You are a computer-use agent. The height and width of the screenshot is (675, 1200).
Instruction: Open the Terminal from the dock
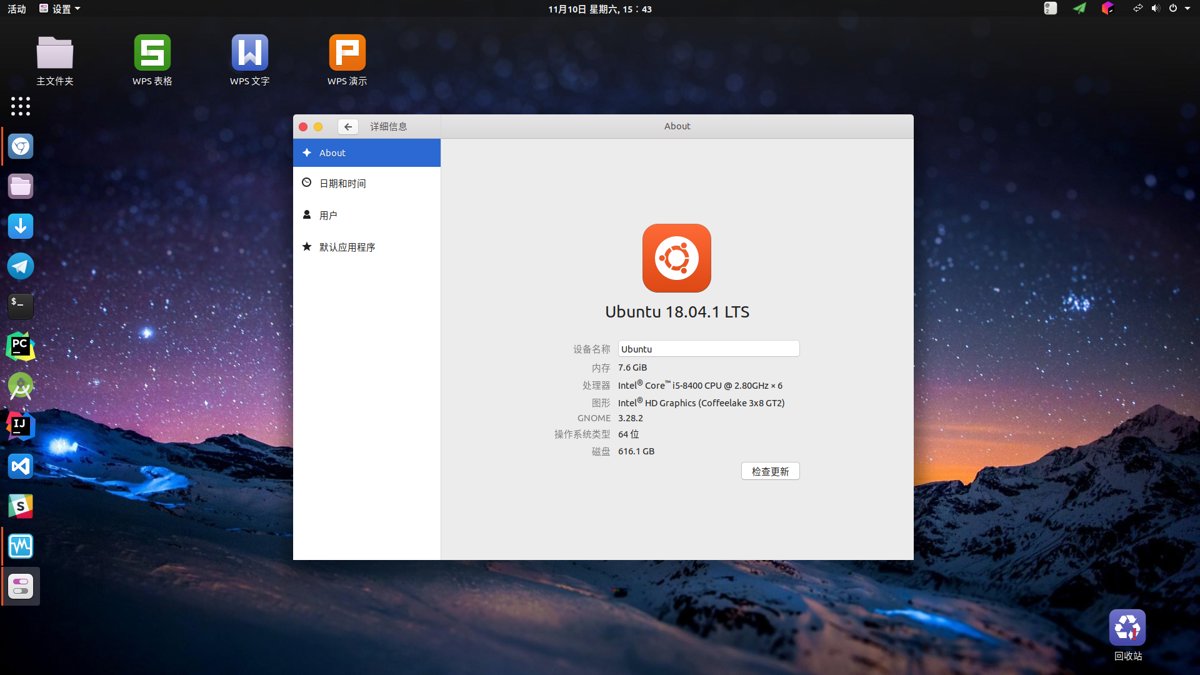pos(21,305)
